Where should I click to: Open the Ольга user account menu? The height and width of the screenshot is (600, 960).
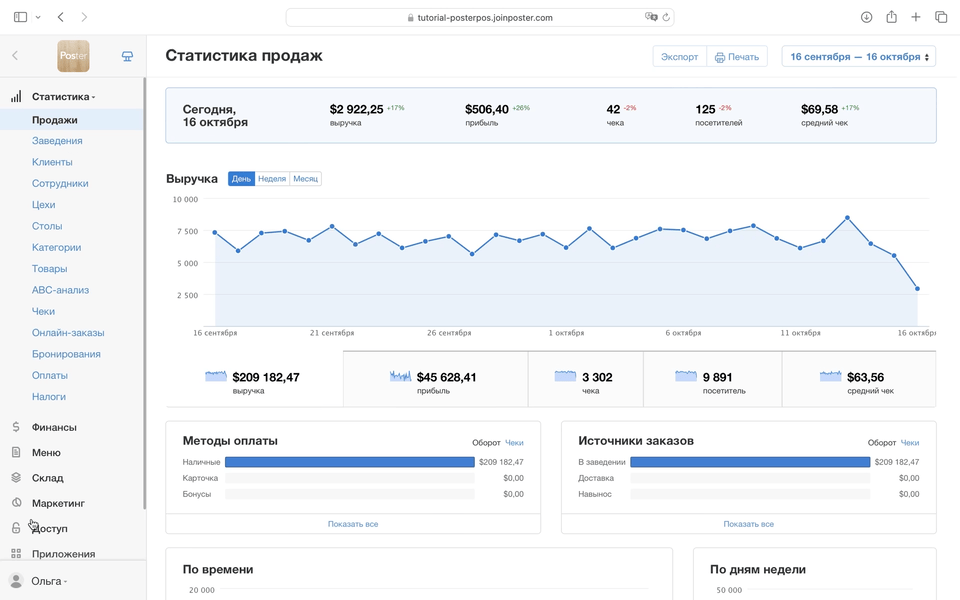point(48,581)
